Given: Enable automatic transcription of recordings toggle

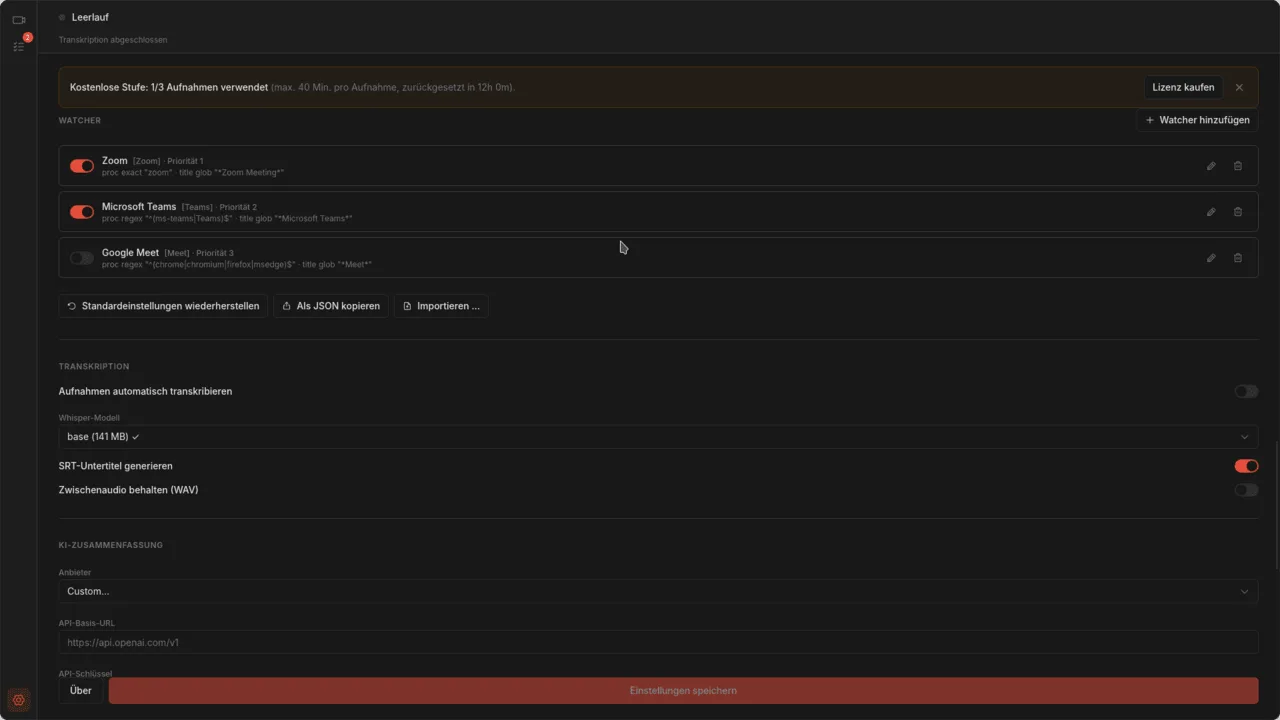Looking at the screenshot, I should 1246,391.
